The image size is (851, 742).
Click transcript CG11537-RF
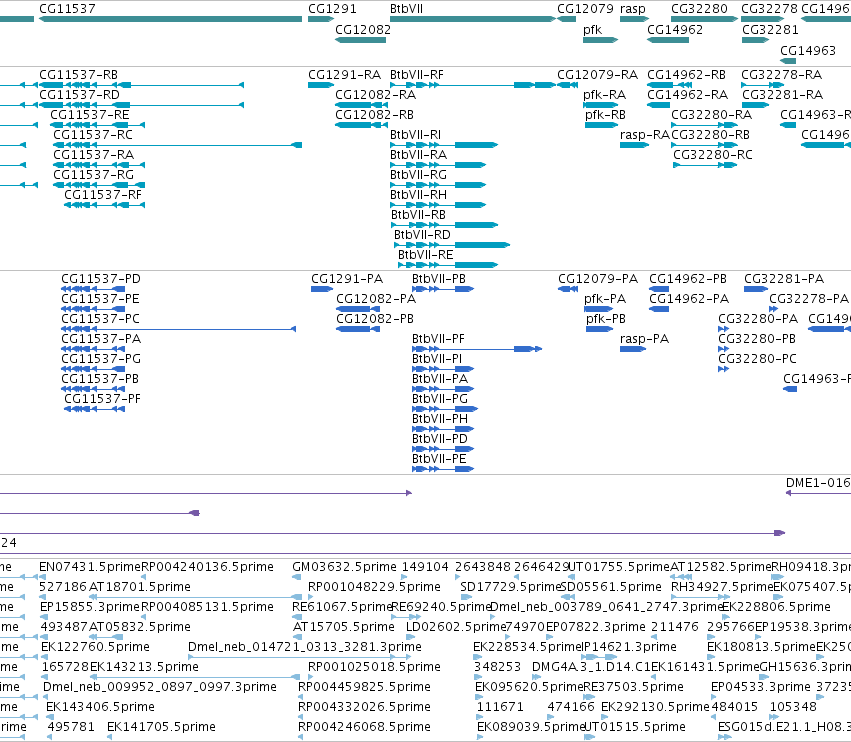tap(104, 205)
